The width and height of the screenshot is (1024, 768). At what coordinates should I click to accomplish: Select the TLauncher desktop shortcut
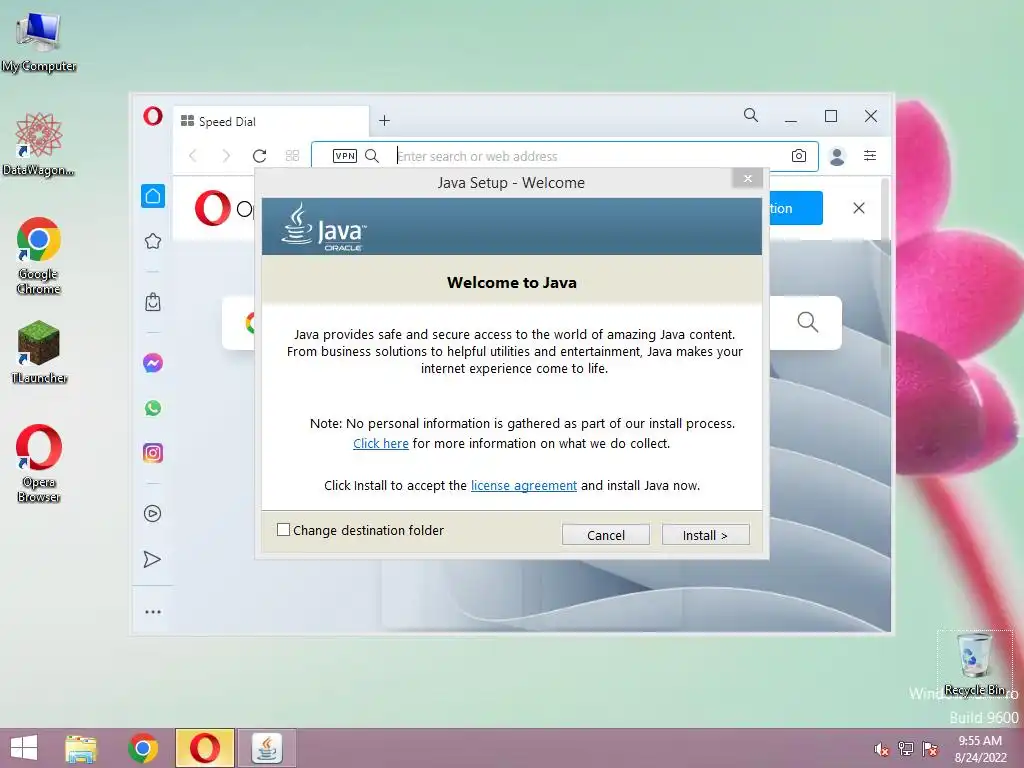tap(39, 351)
